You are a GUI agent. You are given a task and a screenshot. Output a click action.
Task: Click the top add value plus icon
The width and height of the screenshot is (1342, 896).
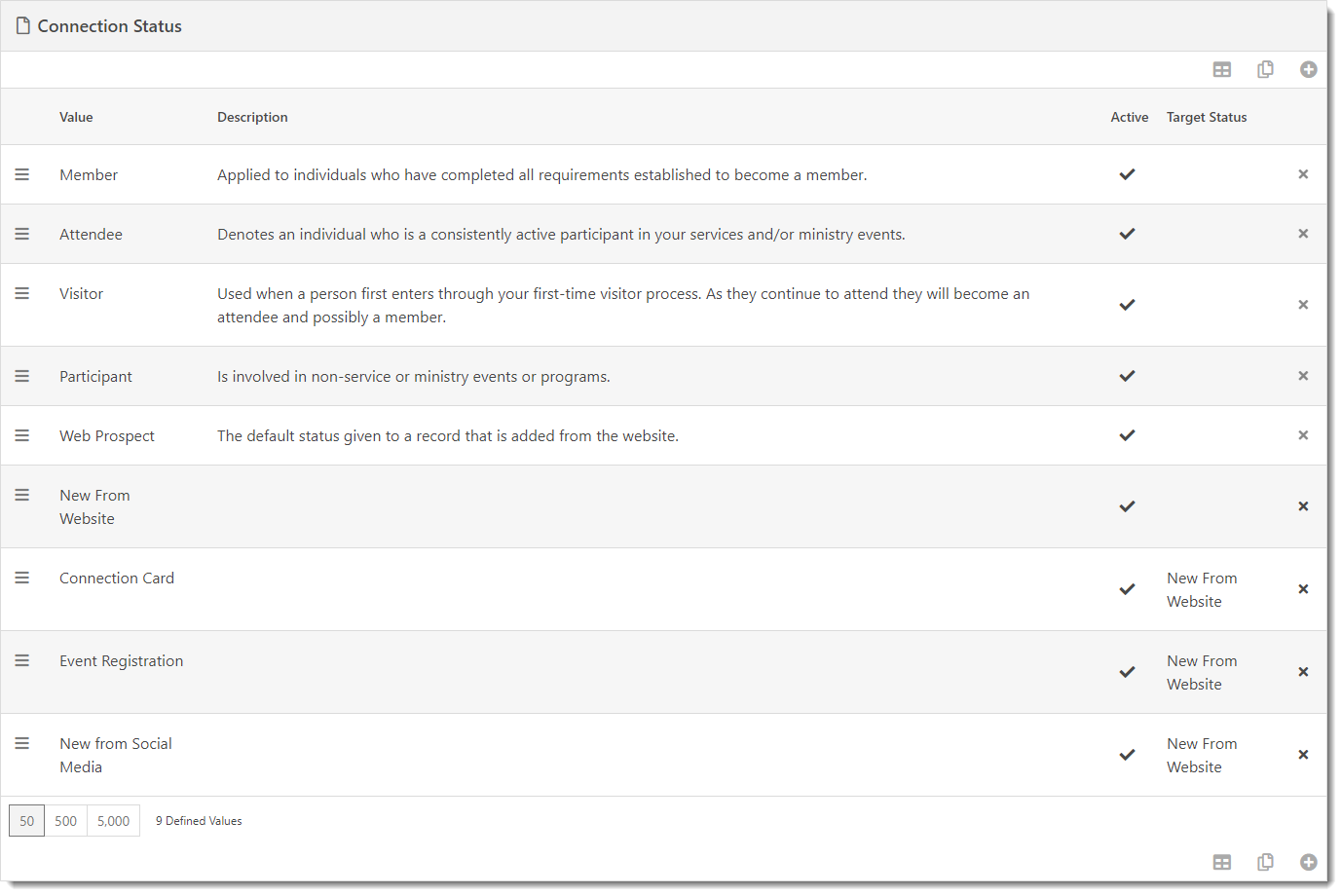tap(1308, 69)
